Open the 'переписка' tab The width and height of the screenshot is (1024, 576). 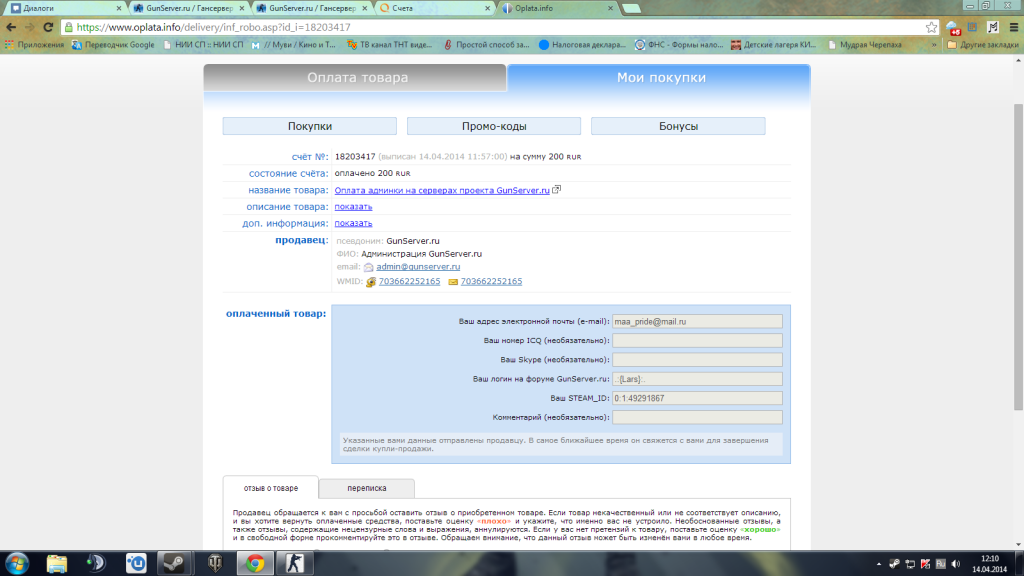tap(367, 488)
